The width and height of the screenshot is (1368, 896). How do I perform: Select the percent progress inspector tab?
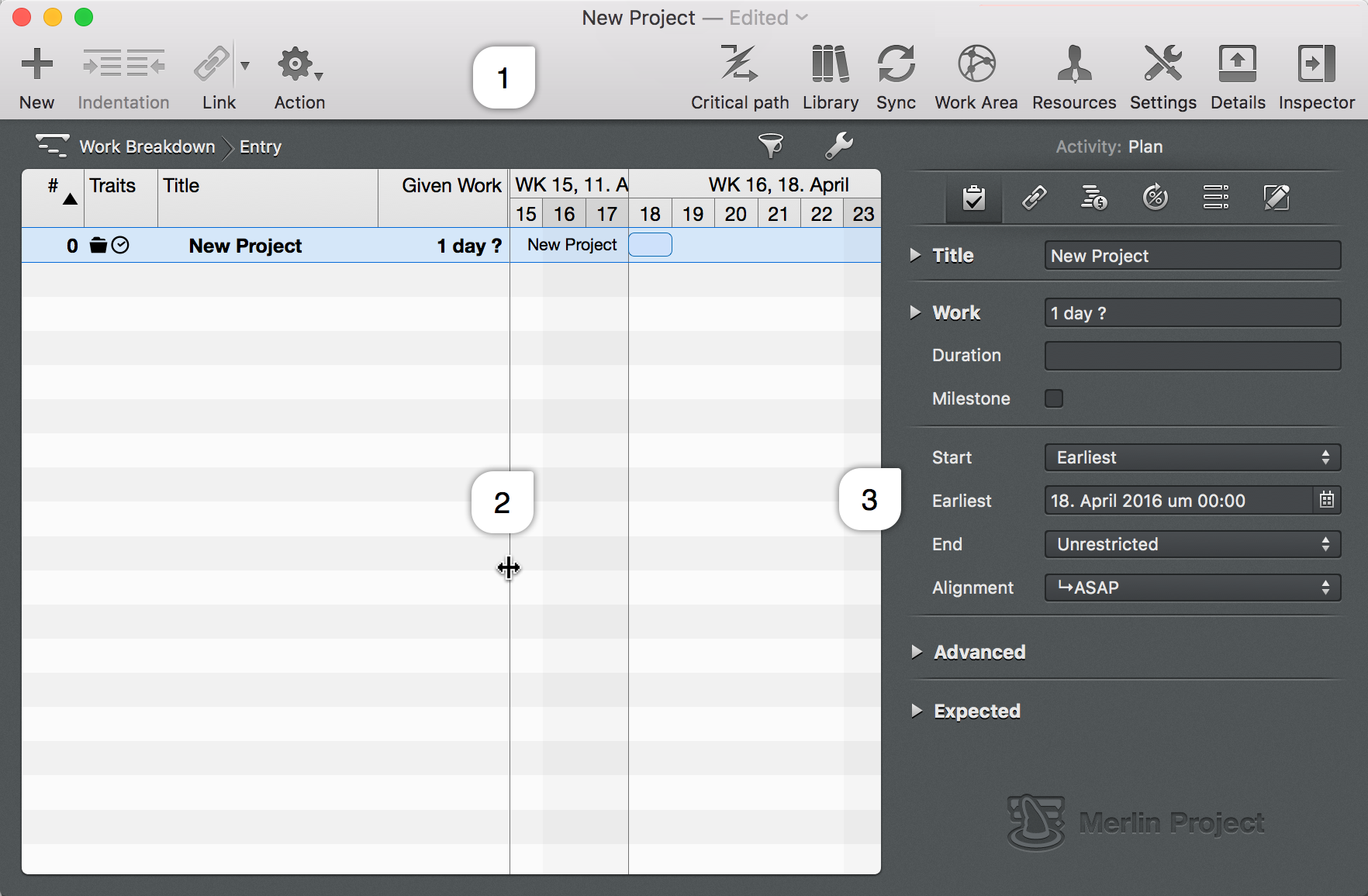click(1155, 198)
